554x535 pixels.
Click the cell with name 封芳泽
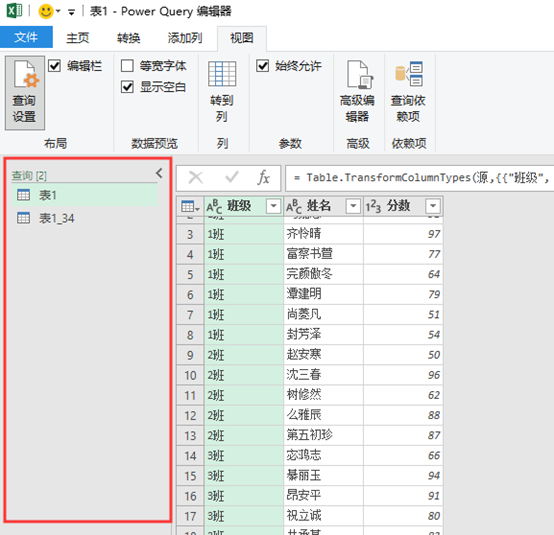[x=323, y=334]
